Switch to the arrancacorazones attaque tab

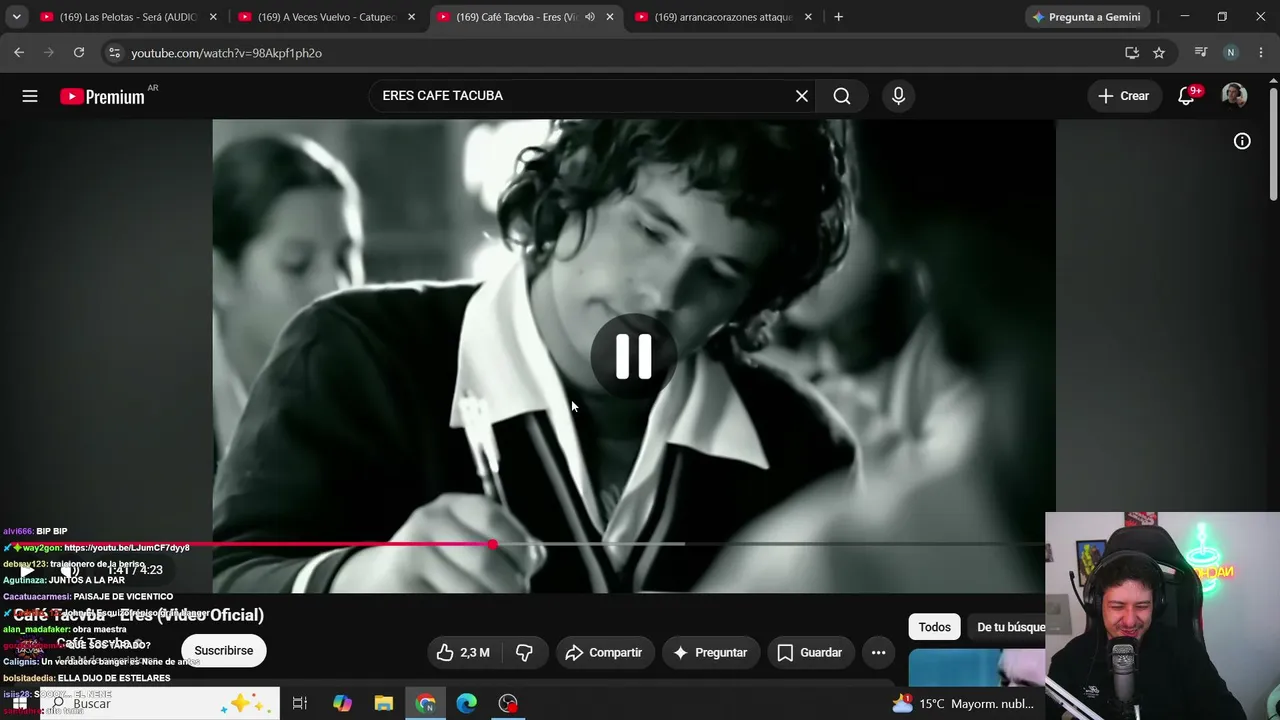pos(724,17)
